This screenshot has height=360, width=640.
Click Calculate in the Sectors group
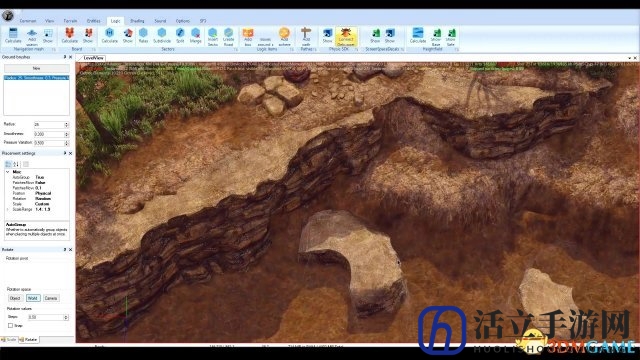point(109,36)
